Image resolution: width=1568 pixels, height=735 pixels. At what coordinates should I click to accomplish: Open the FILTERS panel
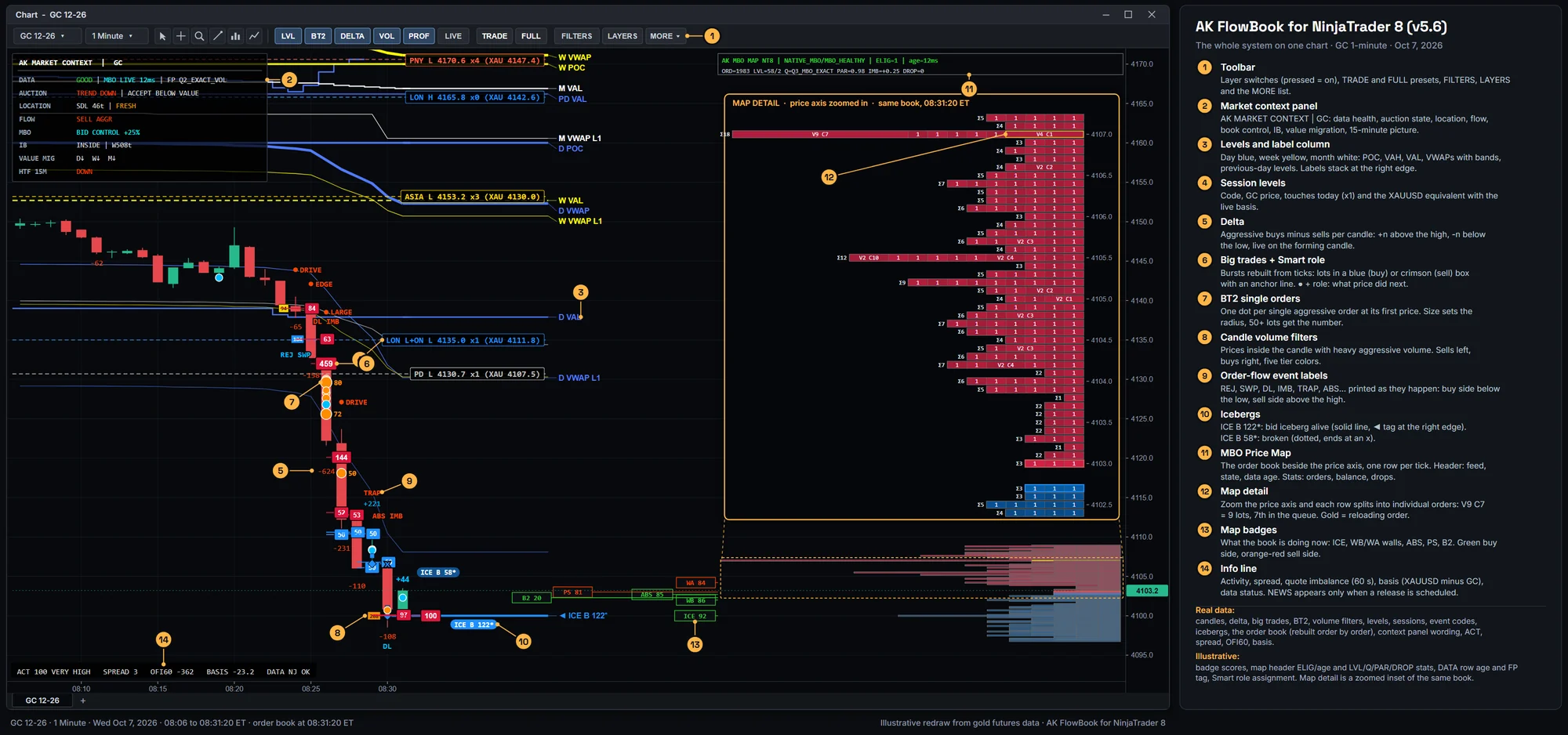pyautogui.click(x=576, y=36)
